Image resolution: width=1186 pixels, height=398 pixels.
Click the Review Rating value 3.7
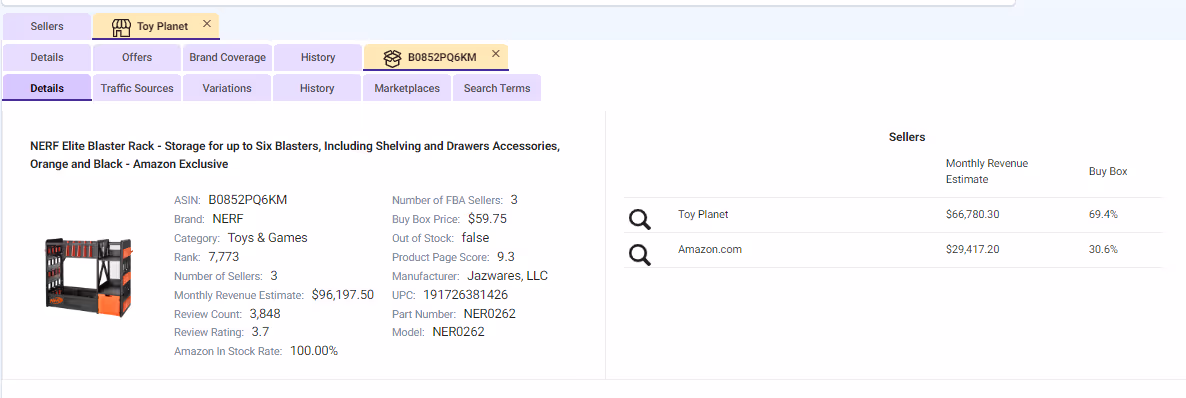tap(260, 332)
